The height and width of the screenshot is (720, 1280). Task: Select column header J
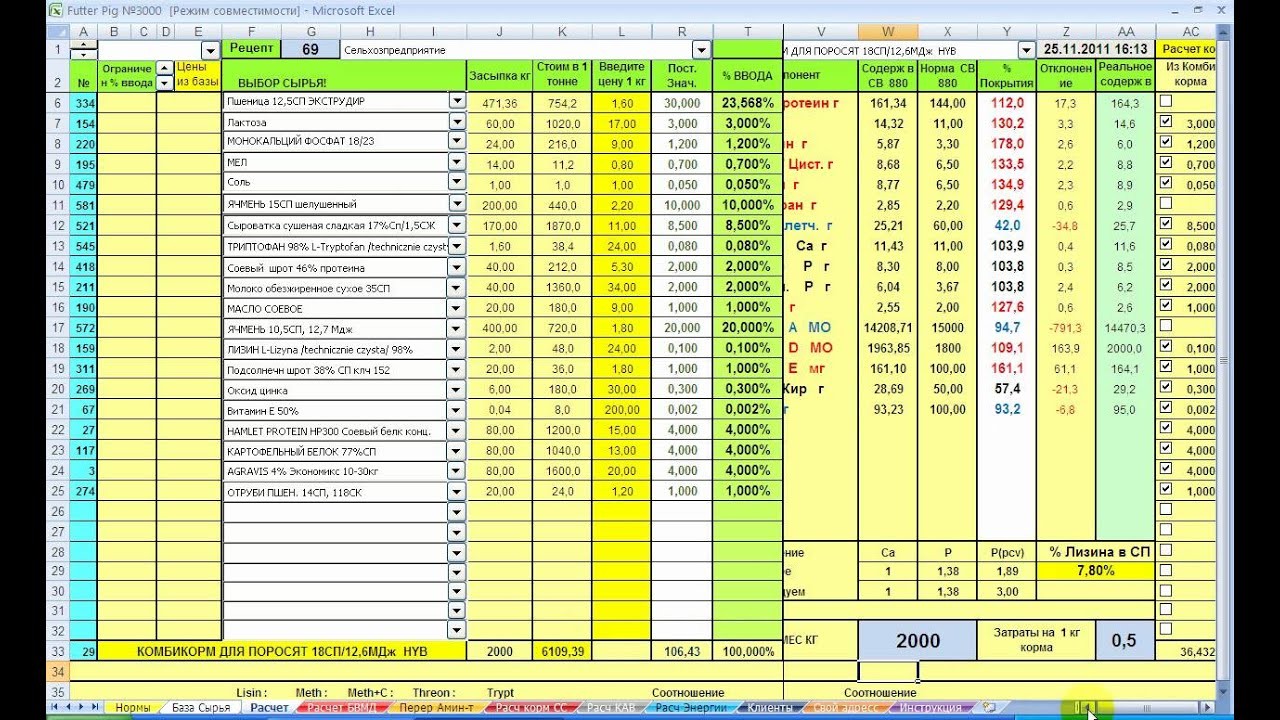[x=499, y=32]
